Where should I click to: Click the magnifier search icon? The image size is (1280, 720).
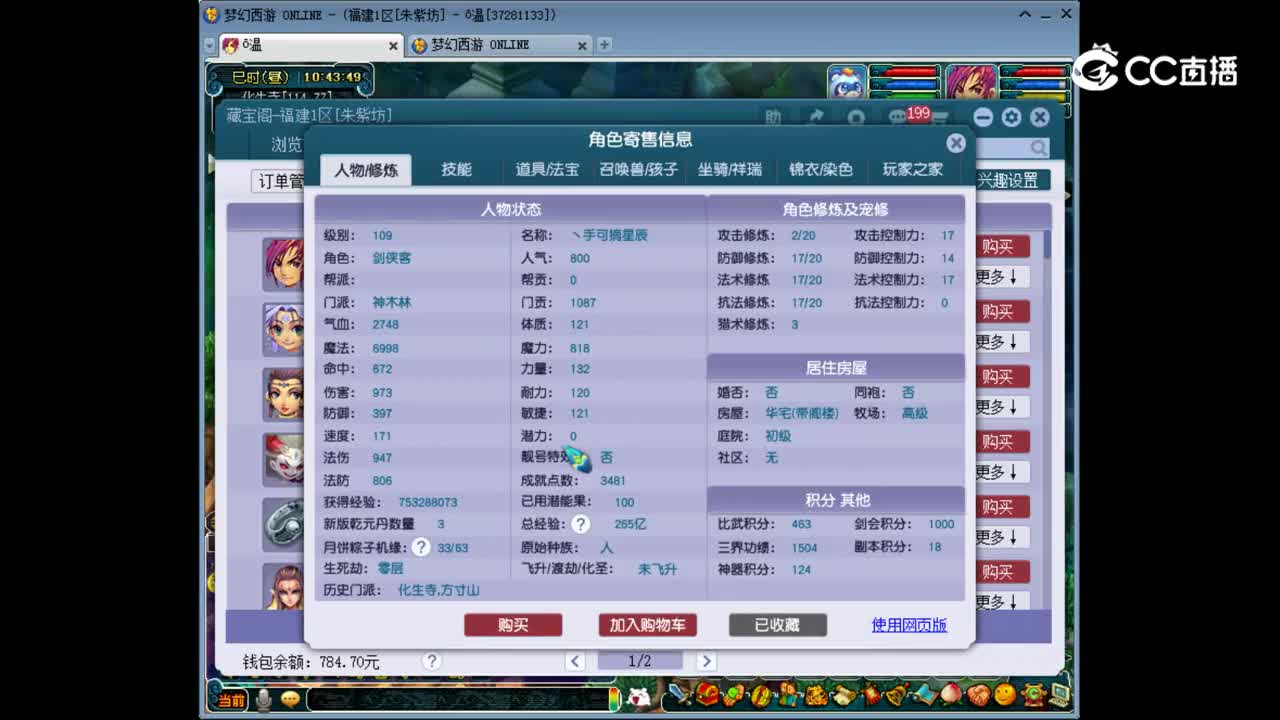(x=1039, y=148)
